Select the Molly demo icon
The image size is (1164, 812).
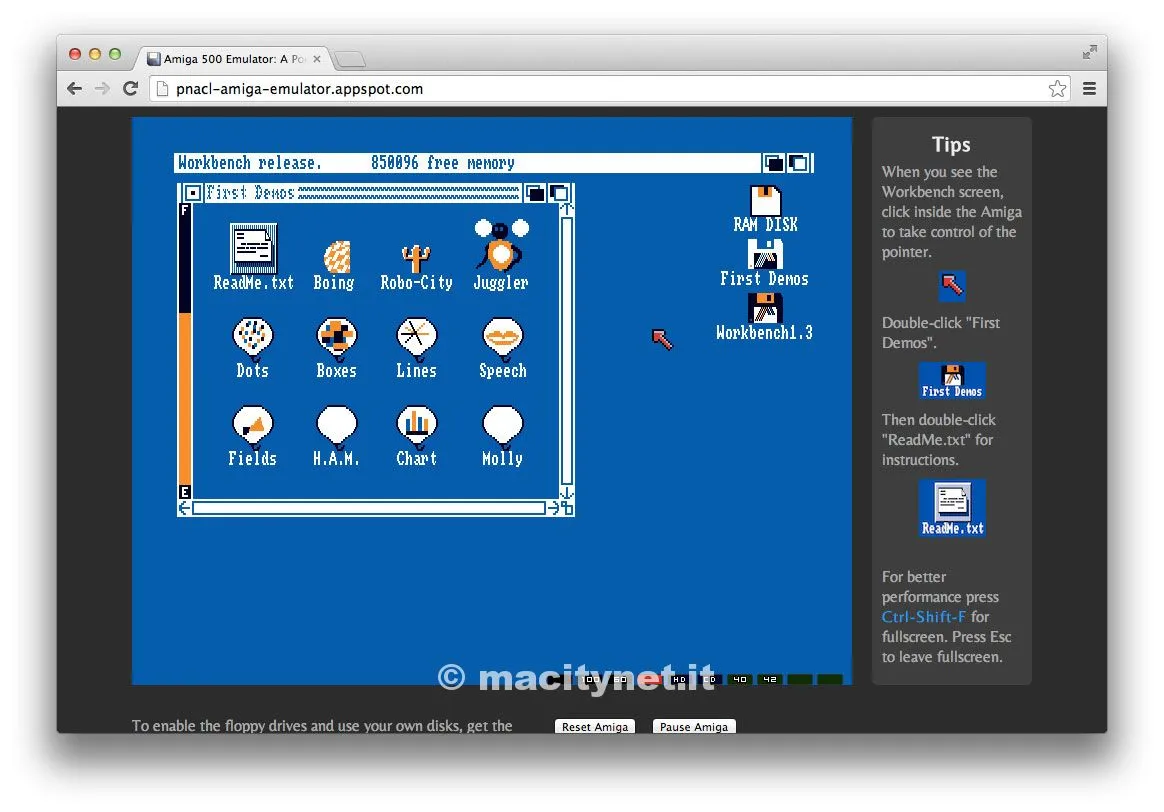(x=501, y=430)
